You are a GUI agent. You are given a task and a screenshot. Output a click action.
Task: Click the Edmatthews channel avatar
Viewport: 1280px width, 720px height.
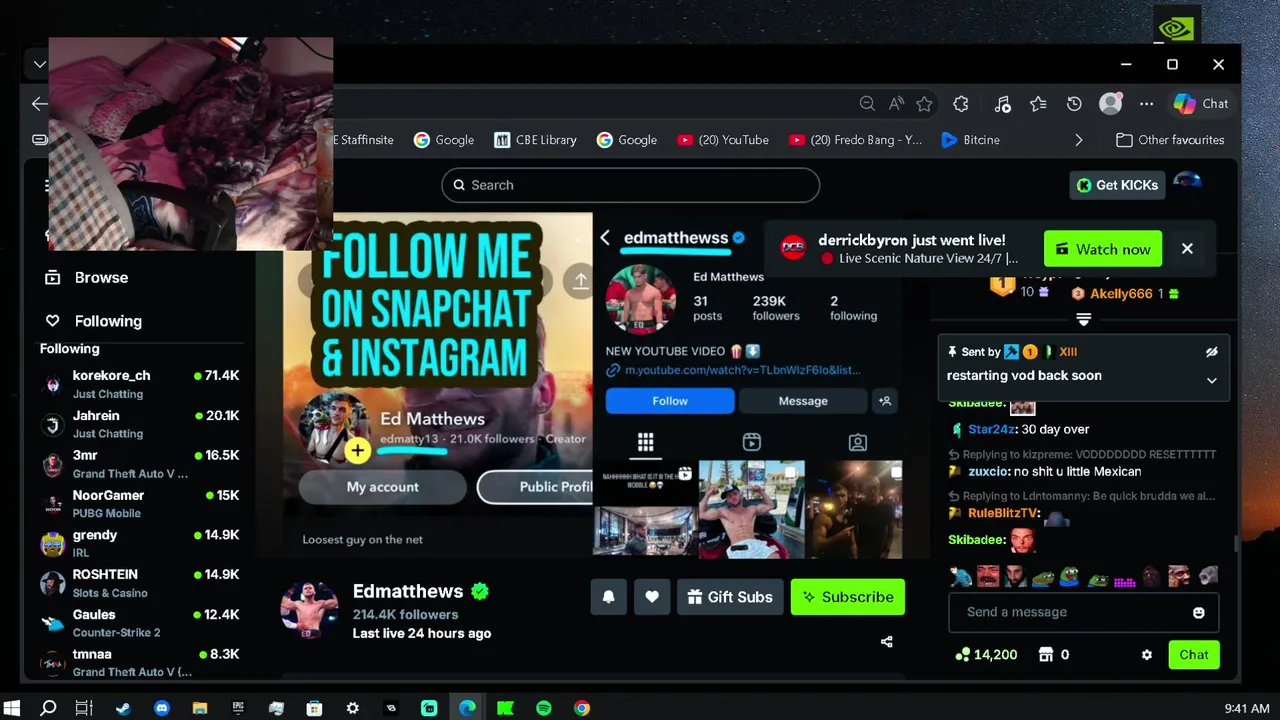309,609
